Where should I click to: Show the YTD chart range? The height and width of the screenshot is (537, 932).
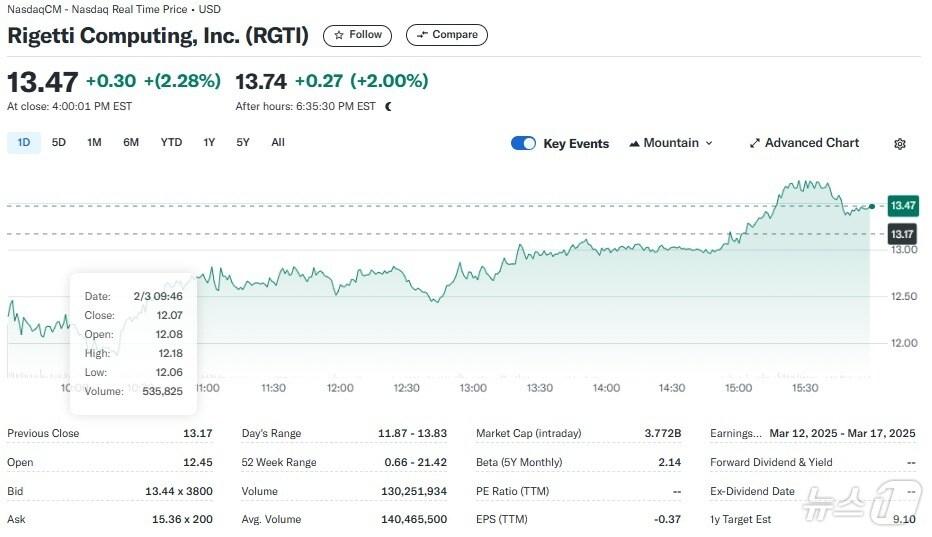click(171, 142)
